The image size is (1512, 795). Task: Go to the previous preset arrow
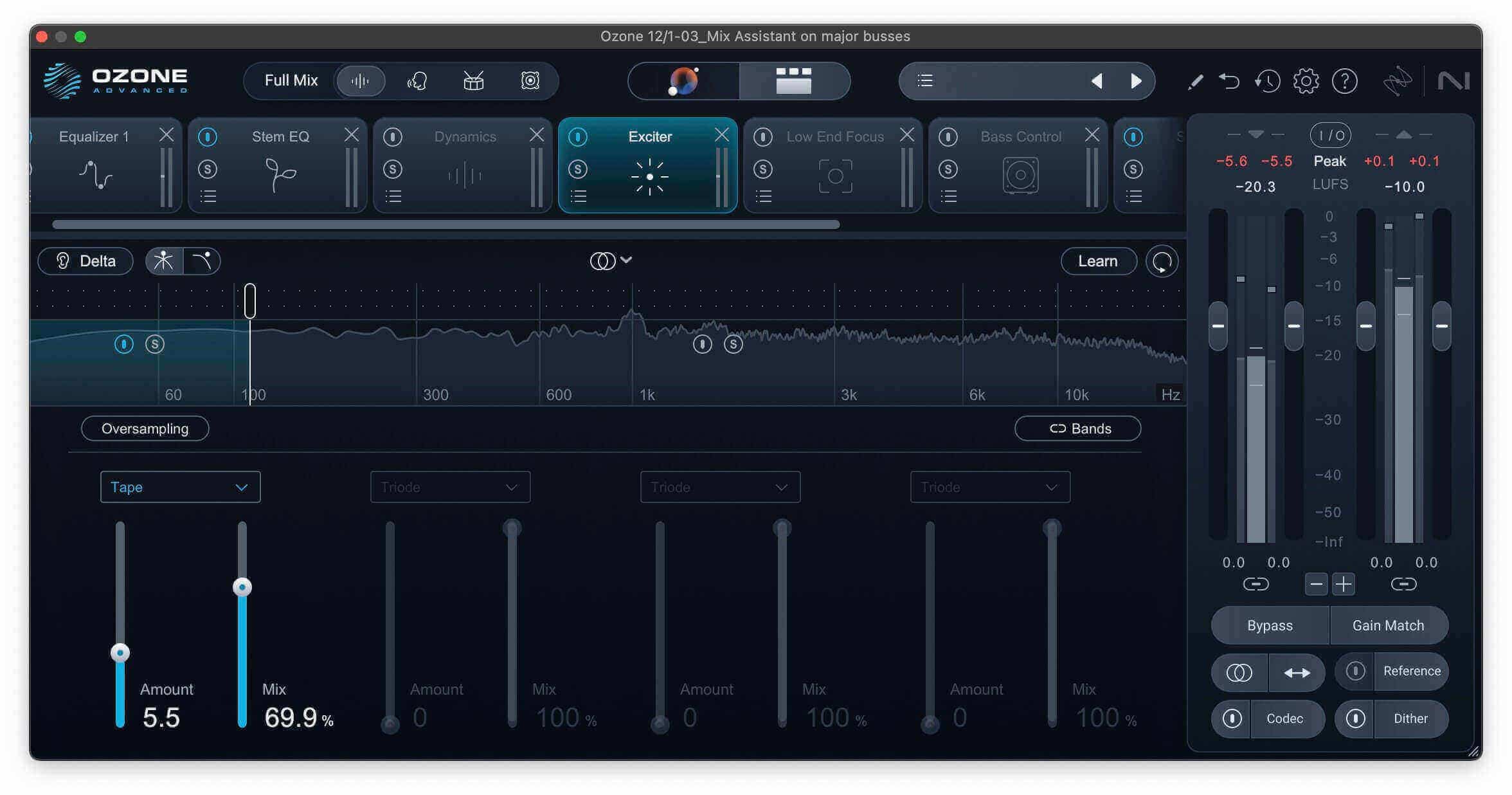(x=1097, y=81)
